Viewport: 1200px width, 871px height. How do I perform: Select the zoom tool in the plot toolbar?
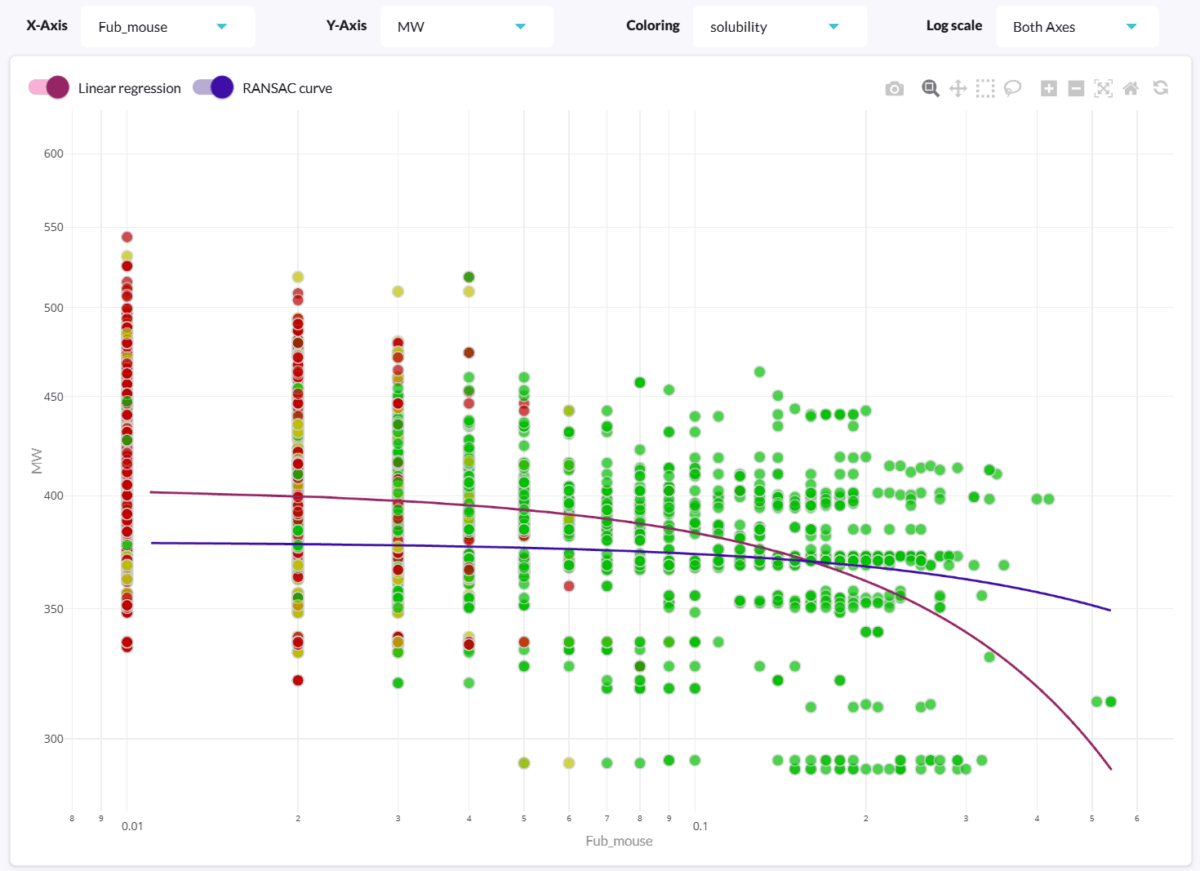[x=929, y=88]
